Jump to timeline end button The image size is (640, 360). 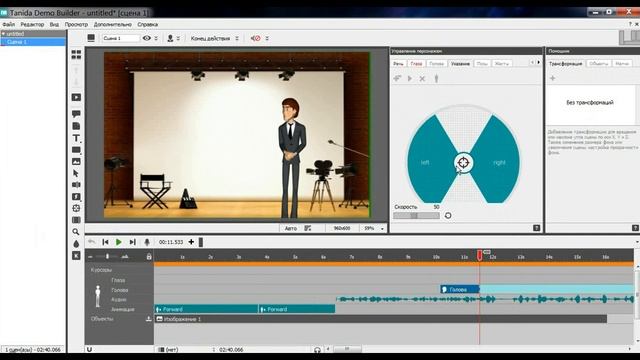(x=132, y=242)
